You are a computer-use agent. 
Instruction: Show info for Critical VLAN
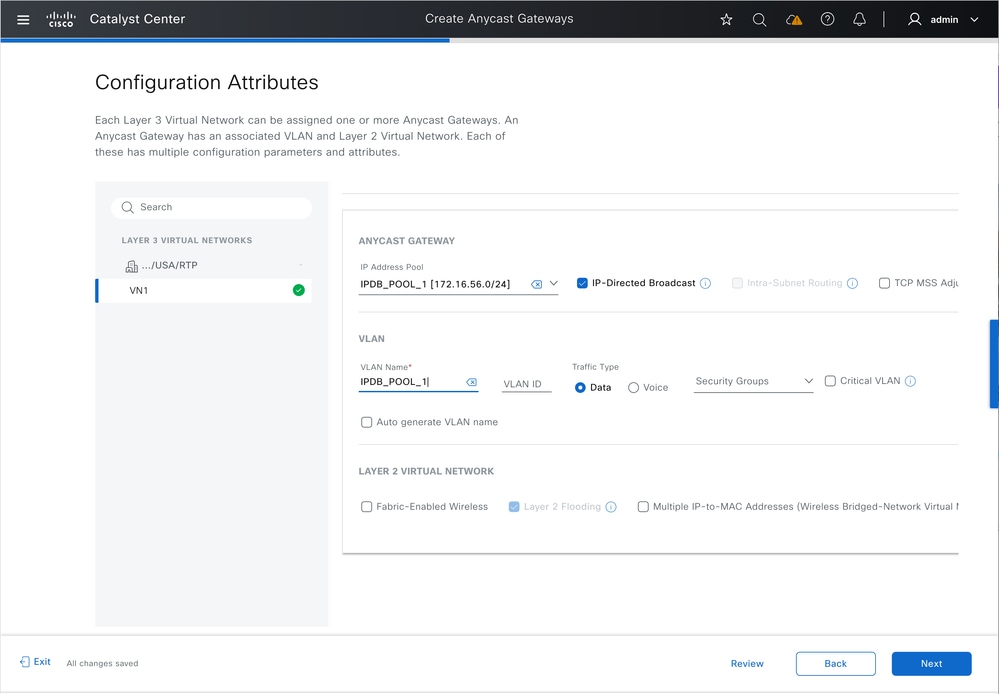tap(910, 381)
